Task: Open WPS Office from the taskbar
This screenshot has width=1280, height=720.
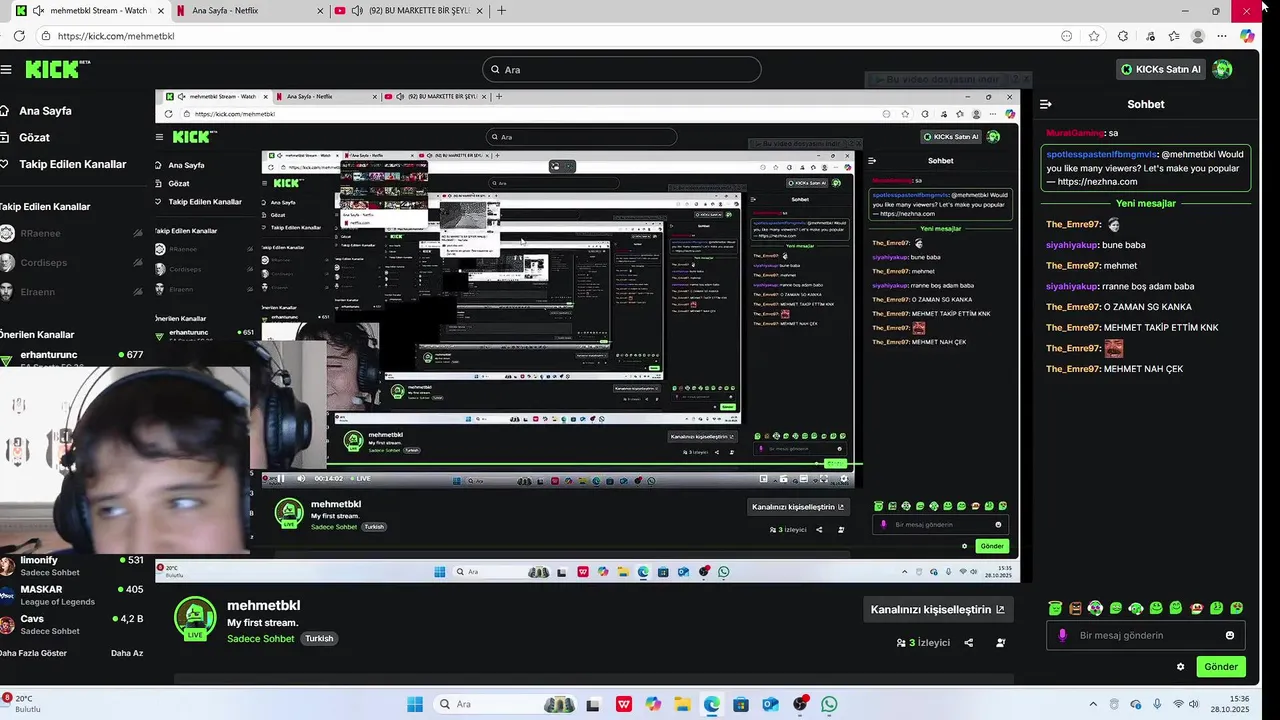Action: [624, 704]
